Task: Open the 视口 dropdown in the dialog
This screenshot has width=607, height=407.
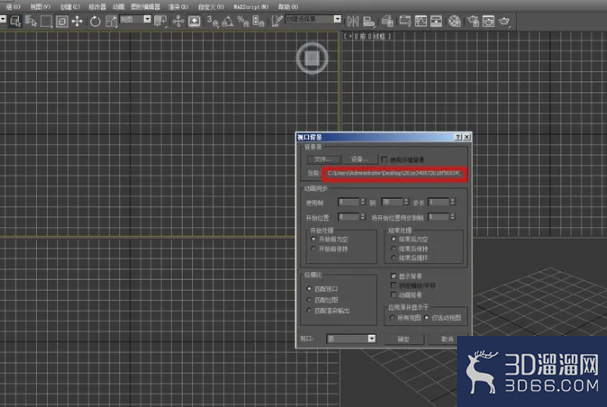Action: pos(351,339)
